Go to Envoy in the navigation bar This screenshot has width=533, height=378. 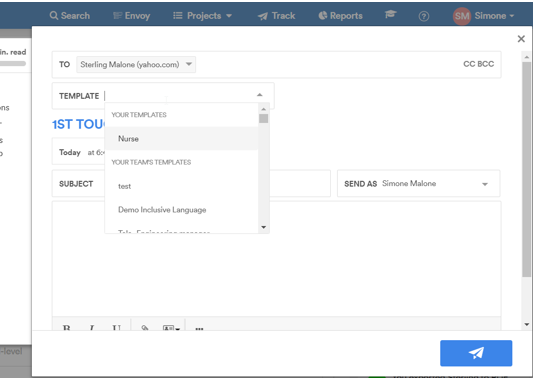(x=132, y=16)
